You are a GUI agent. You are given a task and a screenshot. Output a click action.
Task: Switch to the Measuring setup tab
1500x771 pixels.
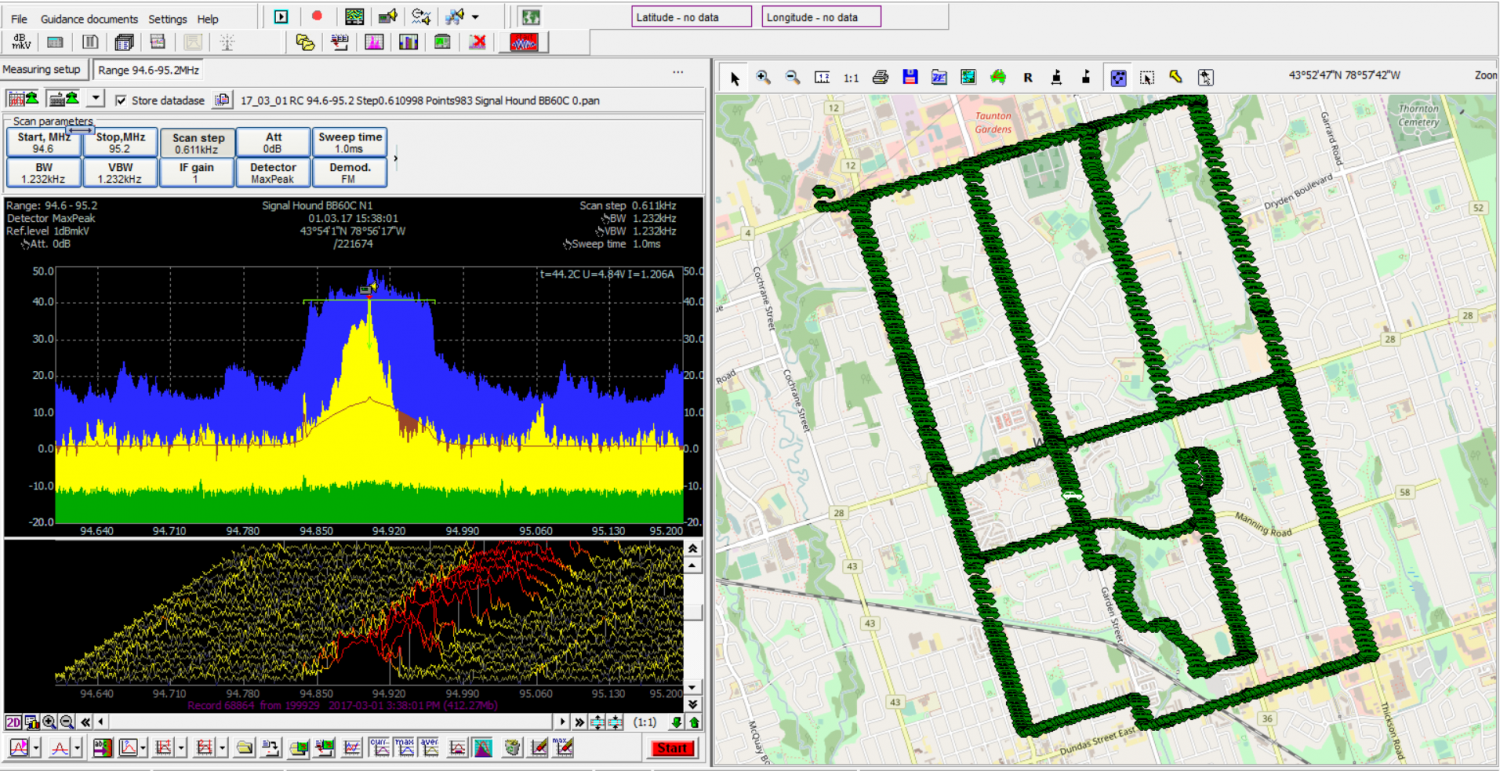point(41,70)
